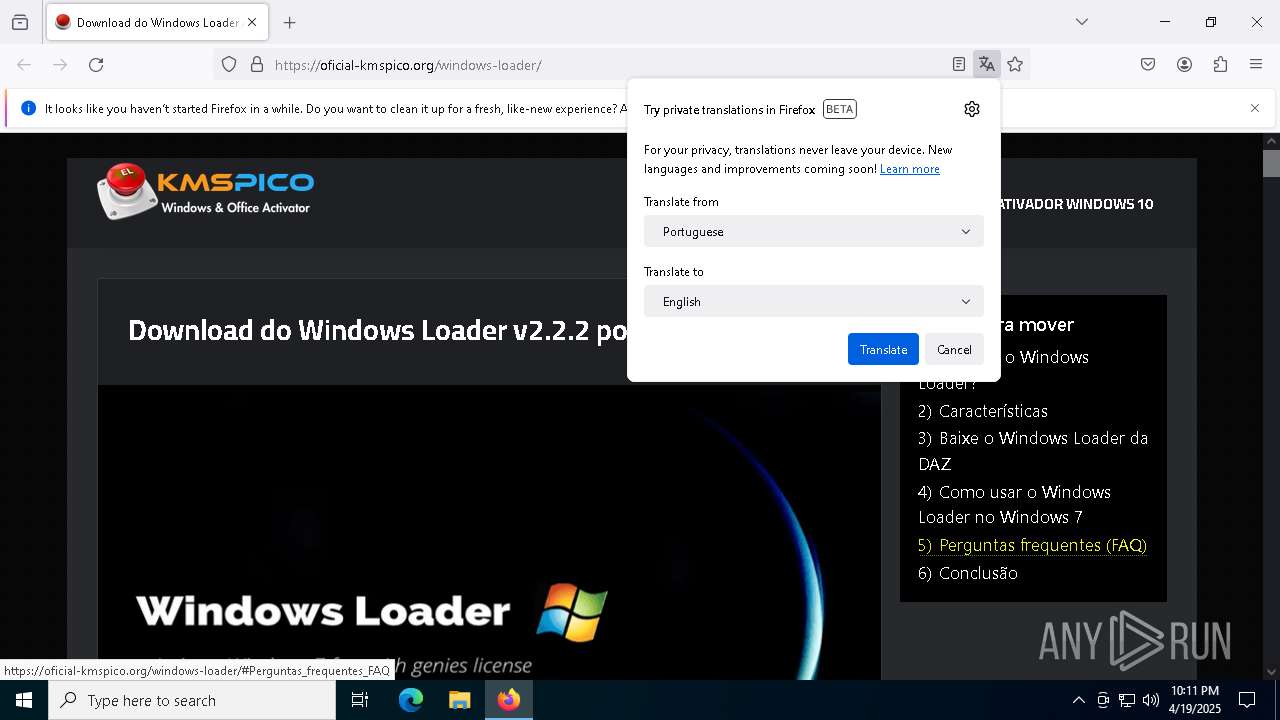This screenshot has height=720, width=1280.
Task: Click the page vertical scrollbar thumb
Action: click(1271, 163)
